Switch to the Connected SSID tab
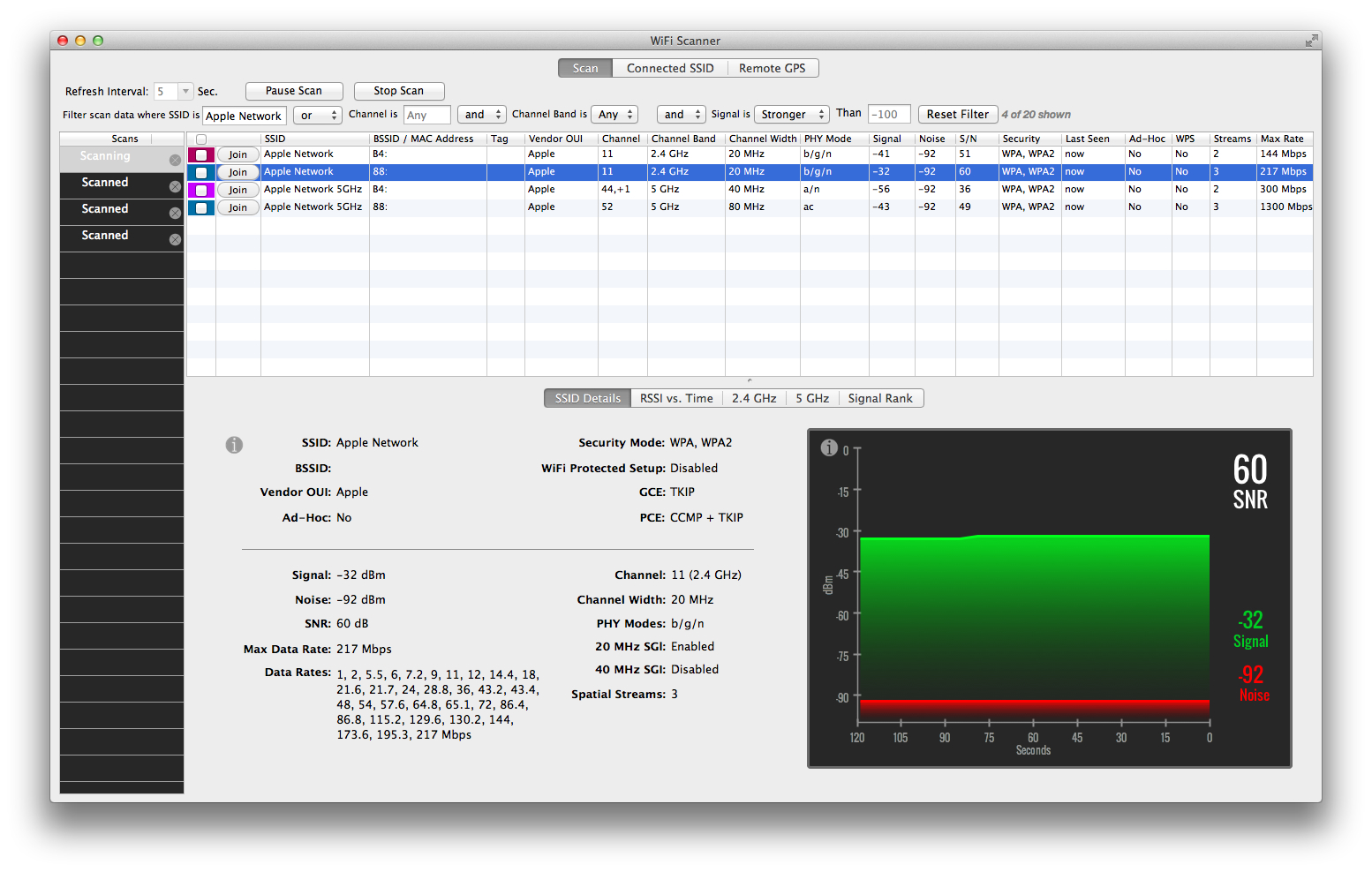The width and height of the screenshot is (1372, 872). click(x=670, y=68)
